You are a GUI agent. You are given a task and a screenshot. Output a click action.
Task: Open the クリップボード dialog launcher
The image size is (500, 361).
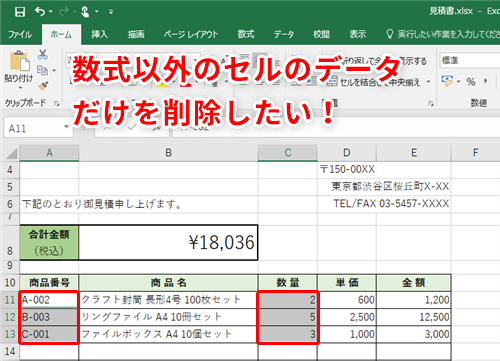pyautogui.click(x=57, y=104)
